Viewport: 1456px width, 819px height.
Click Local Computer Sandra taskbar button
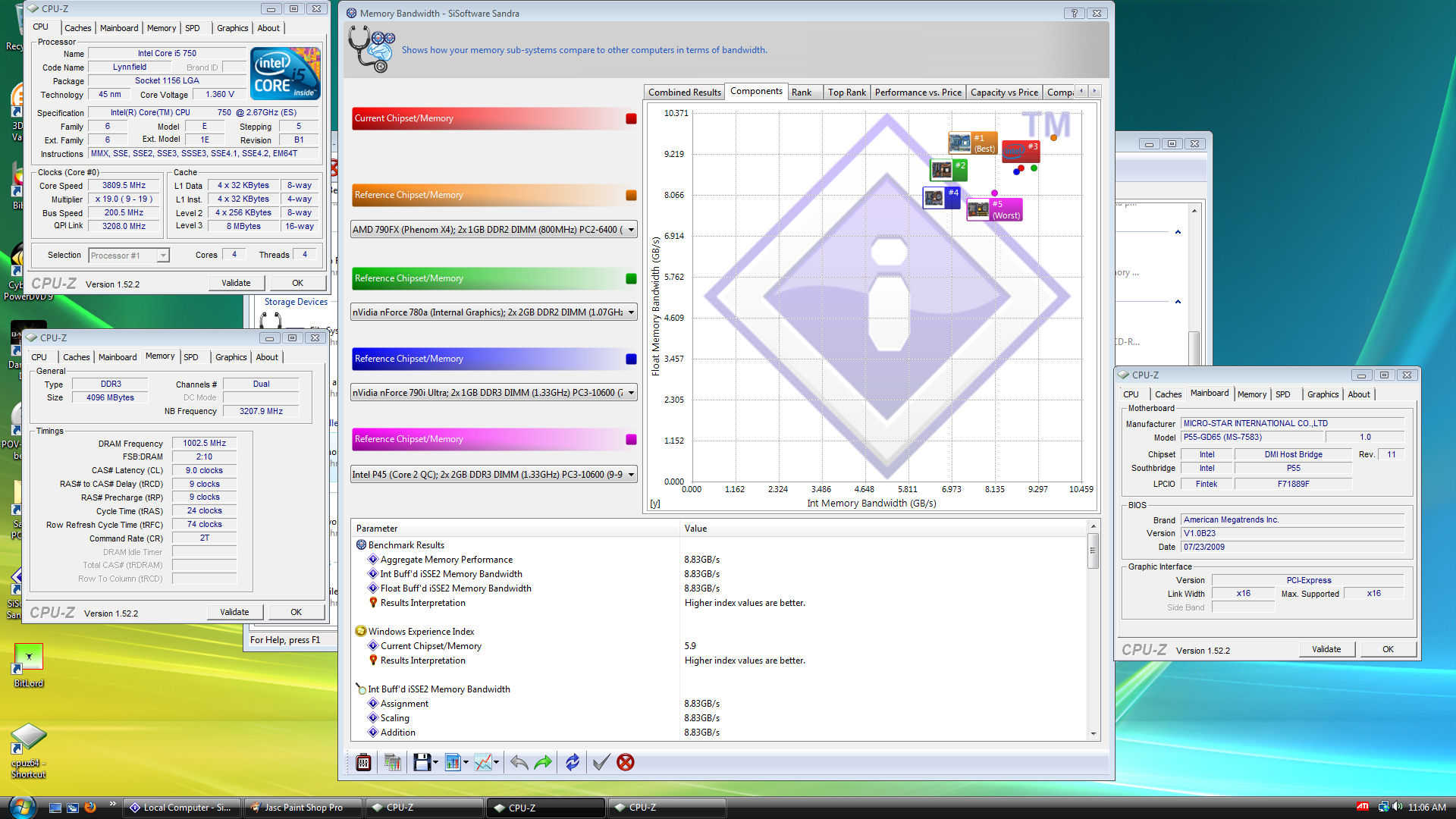[182, 808]
